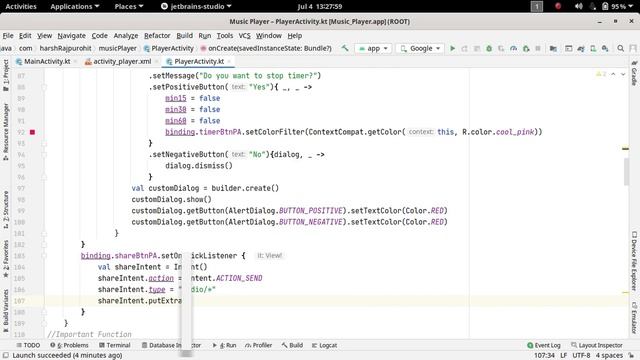Image resolution: width=640 pixels, height=360 pixels.
Task: Open the Emulator side panel
Action: pyautogui.click(x=634, y=318)
